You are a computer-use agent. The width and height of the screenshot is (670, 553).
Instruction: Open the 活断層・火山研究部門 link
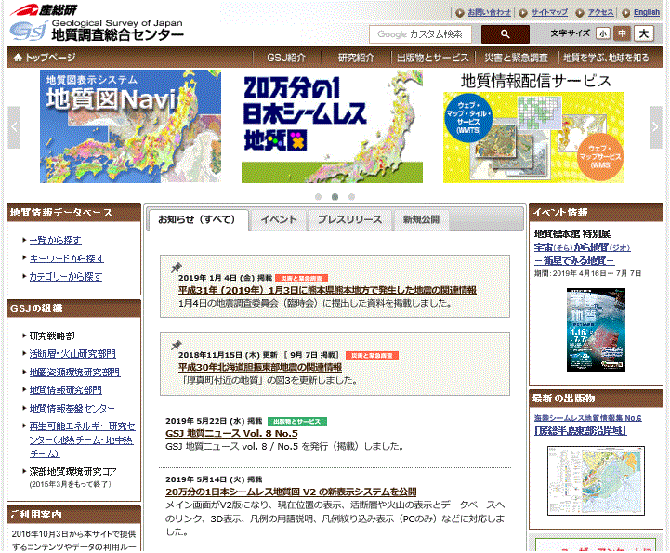[x=73, y=354]
